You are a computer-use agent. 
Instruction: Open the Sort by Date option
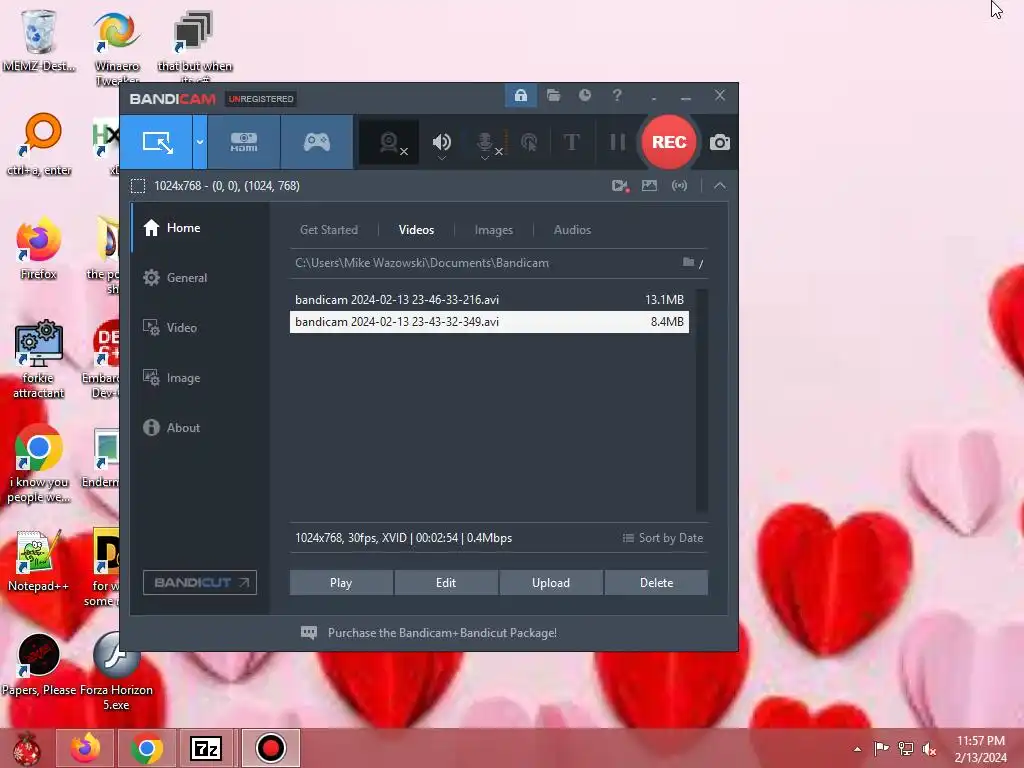(663, 538)
